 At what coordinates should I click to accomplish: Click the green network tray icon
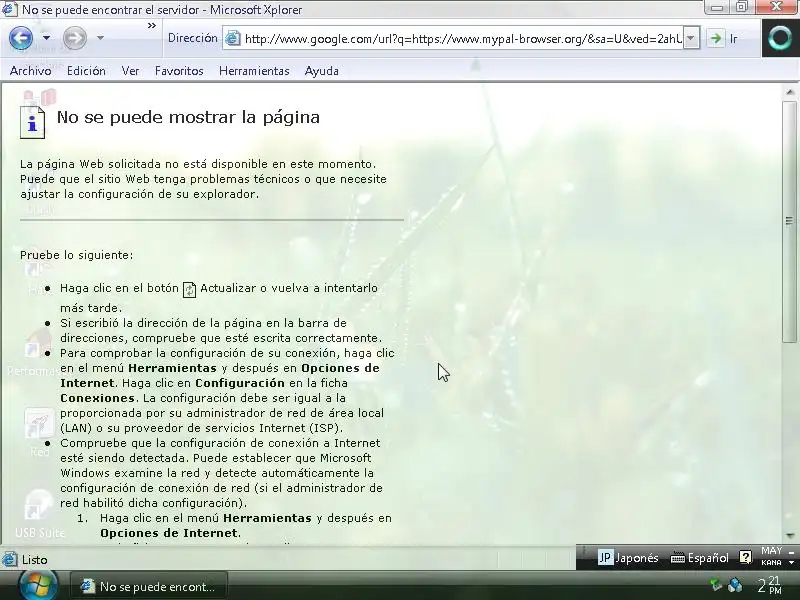[716, 586]
